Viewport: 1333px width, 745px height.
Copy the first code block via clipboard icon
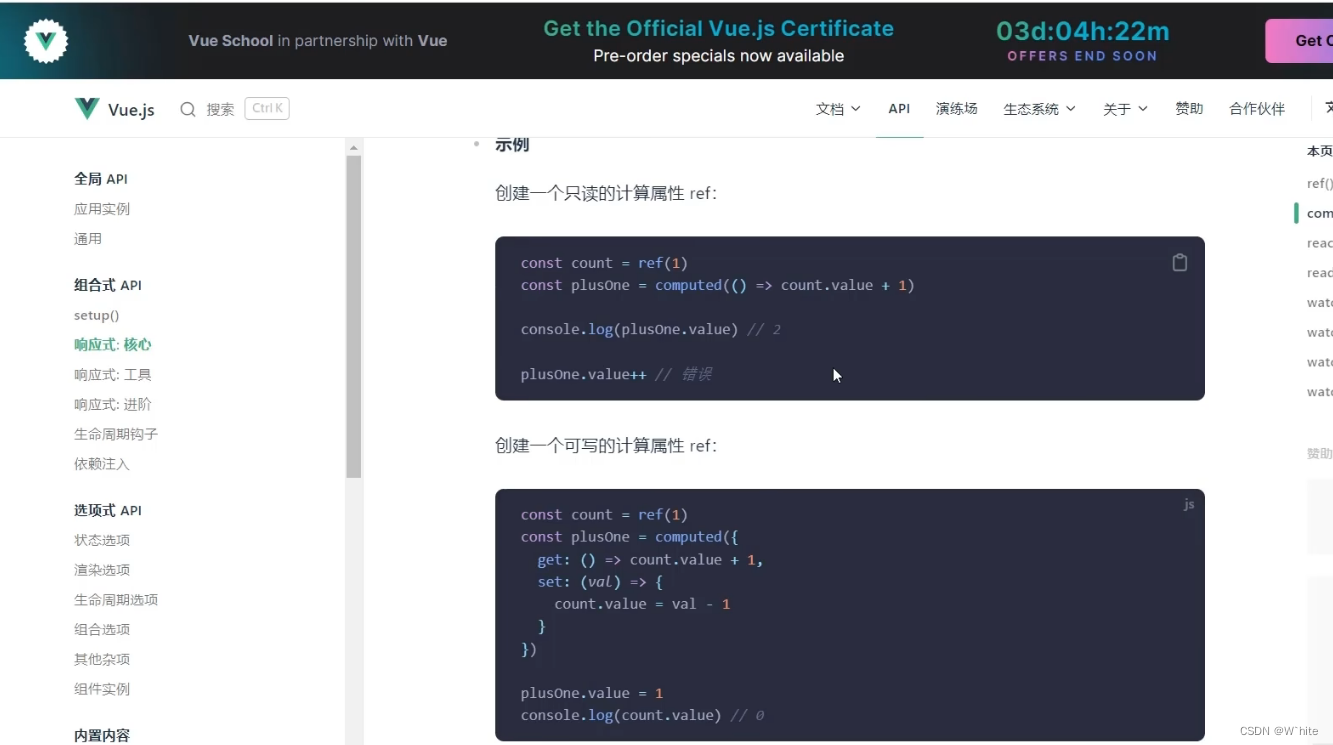1180,263
